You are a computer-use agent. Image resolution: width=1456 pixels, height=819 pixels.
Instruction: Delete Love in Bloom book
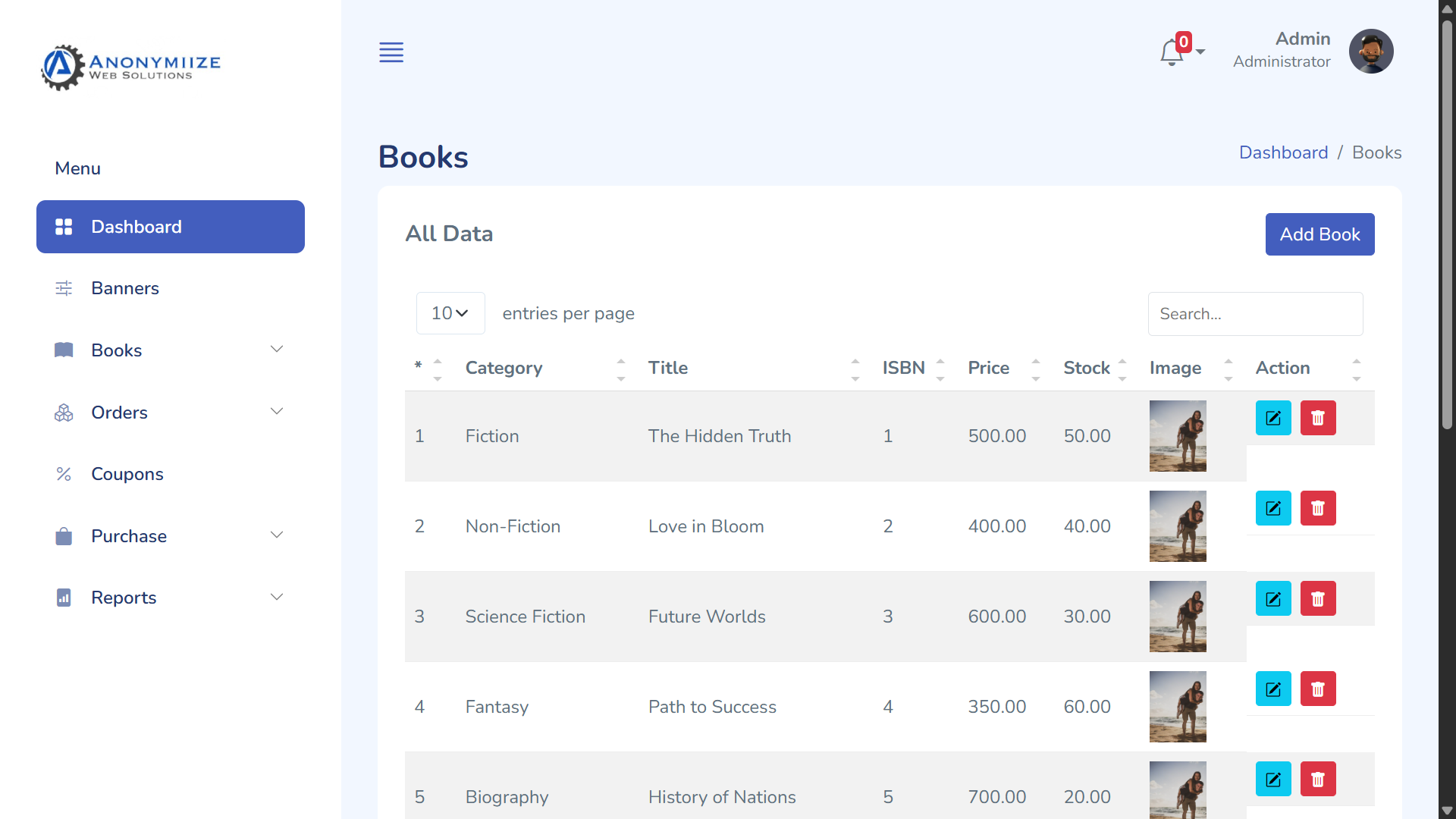1318,508
